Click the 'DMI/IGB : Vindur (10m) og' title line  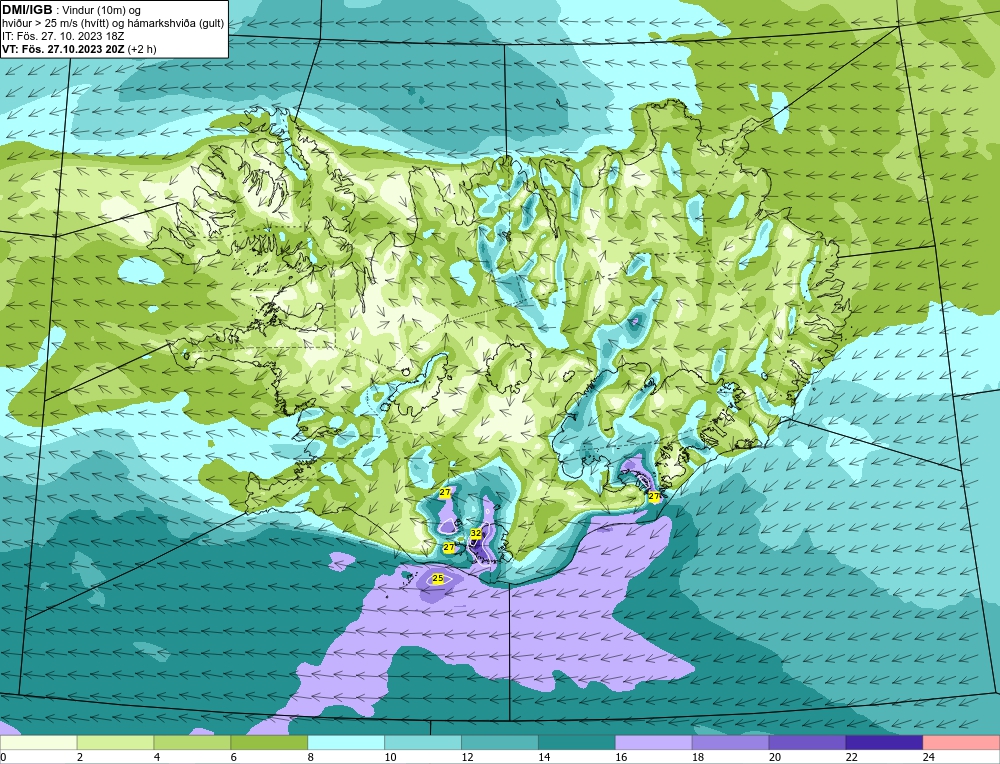click(x=71, y=10)
